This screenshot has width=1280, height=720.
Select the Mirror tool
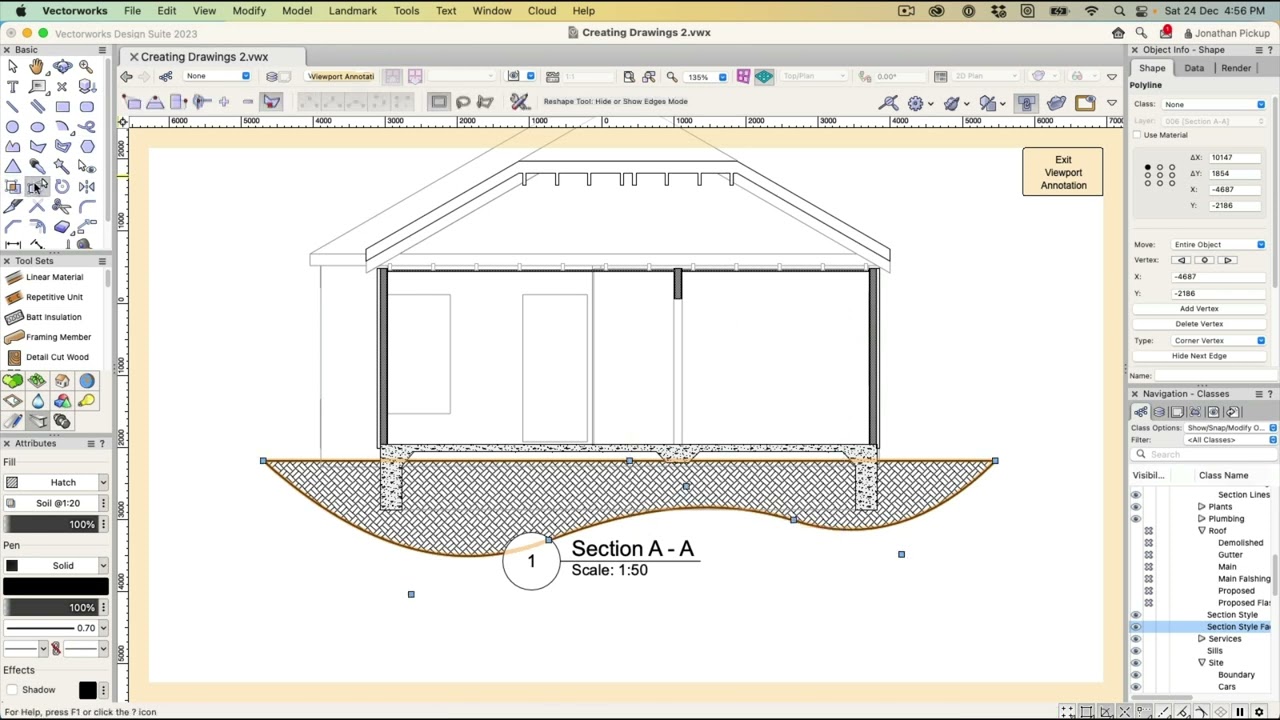86,187
